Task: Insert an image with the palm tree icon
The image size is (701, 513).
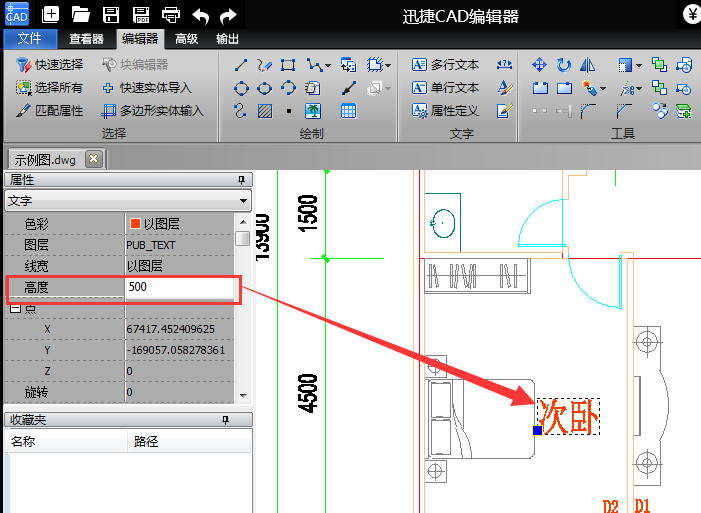Action: click(312, 110)
